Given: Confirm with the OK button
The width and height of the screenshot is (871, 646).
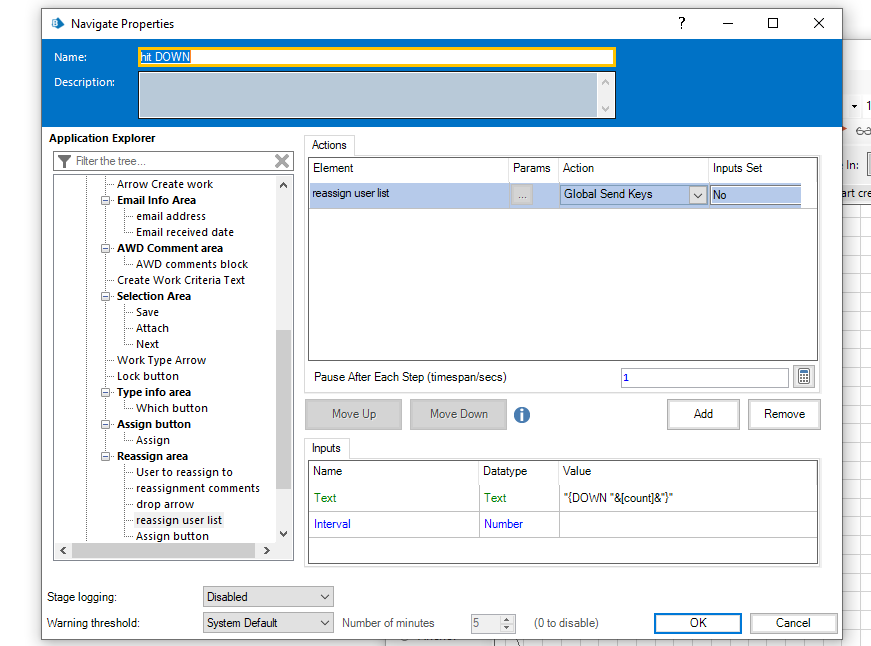Looking at the screenshot, I should pos(698,623).
